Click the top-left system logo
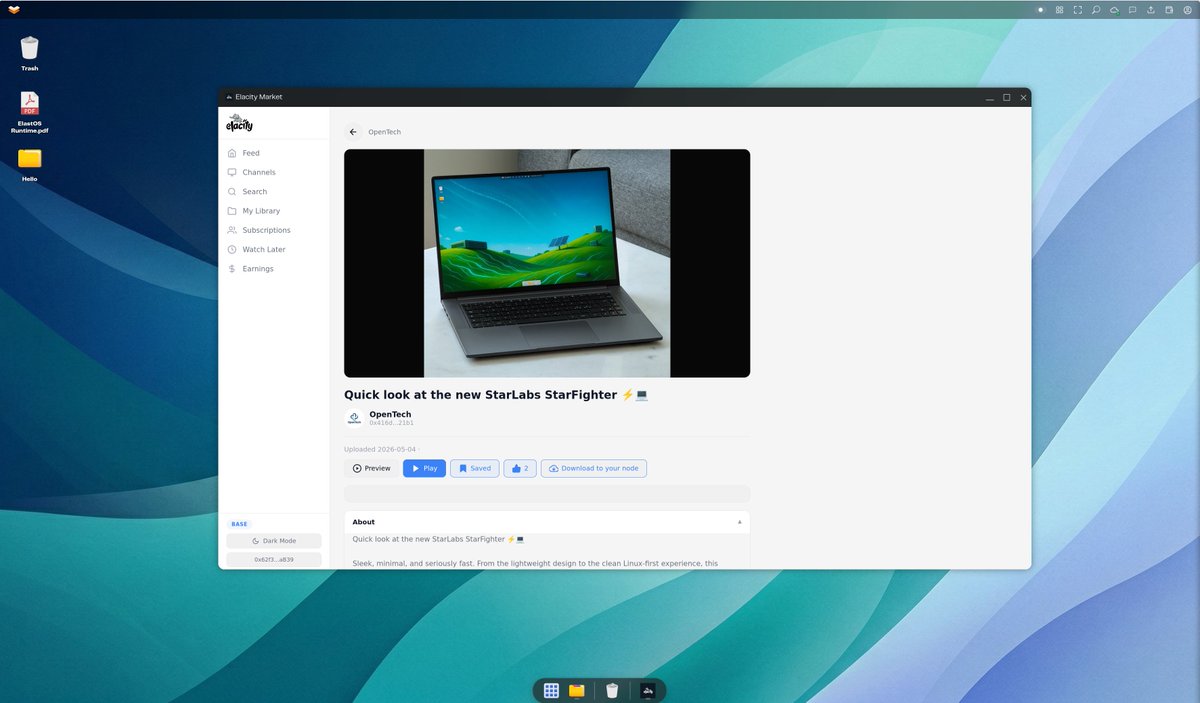The image size is (1200, 703). (x=13, y=9)
